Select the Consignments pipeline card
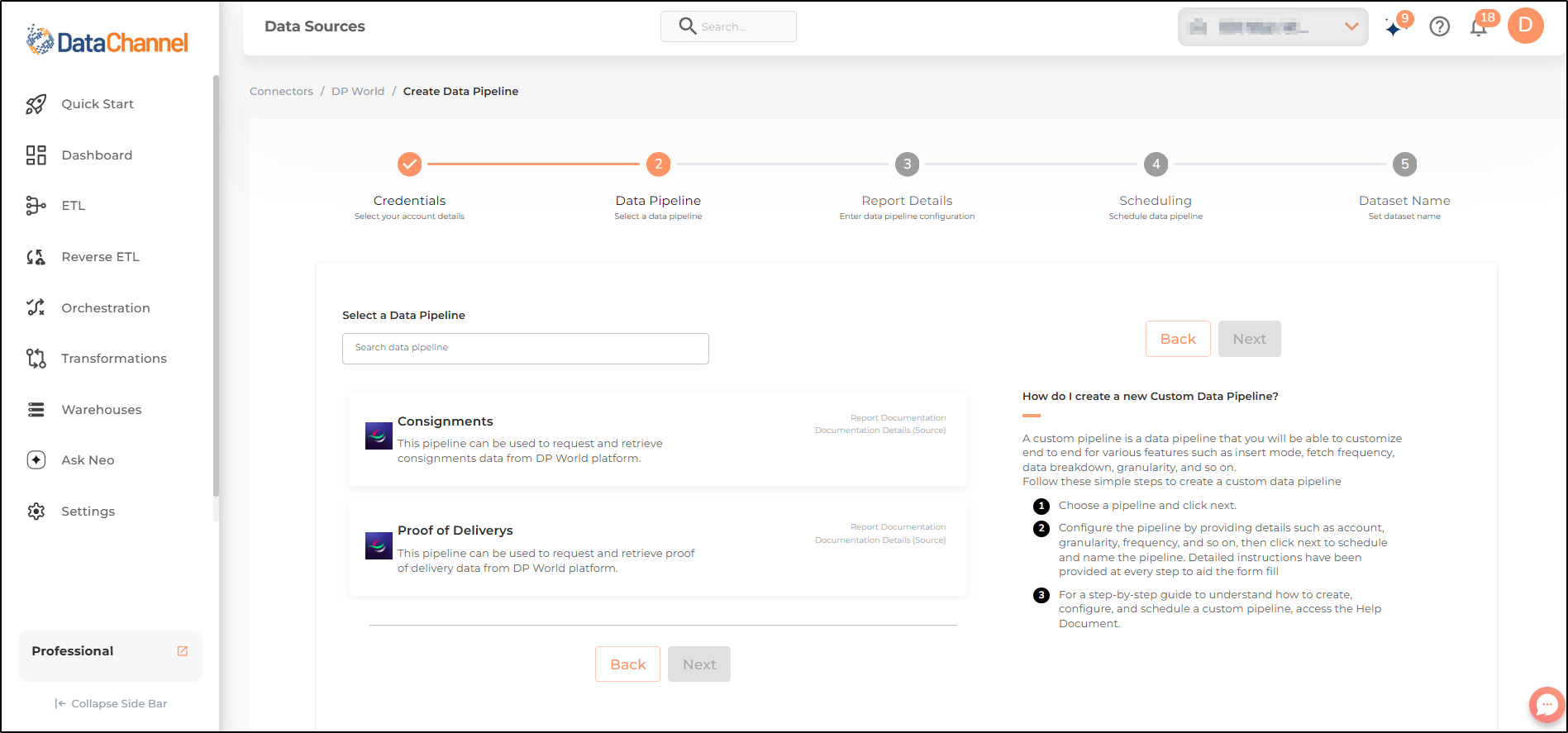 [658, 439]
